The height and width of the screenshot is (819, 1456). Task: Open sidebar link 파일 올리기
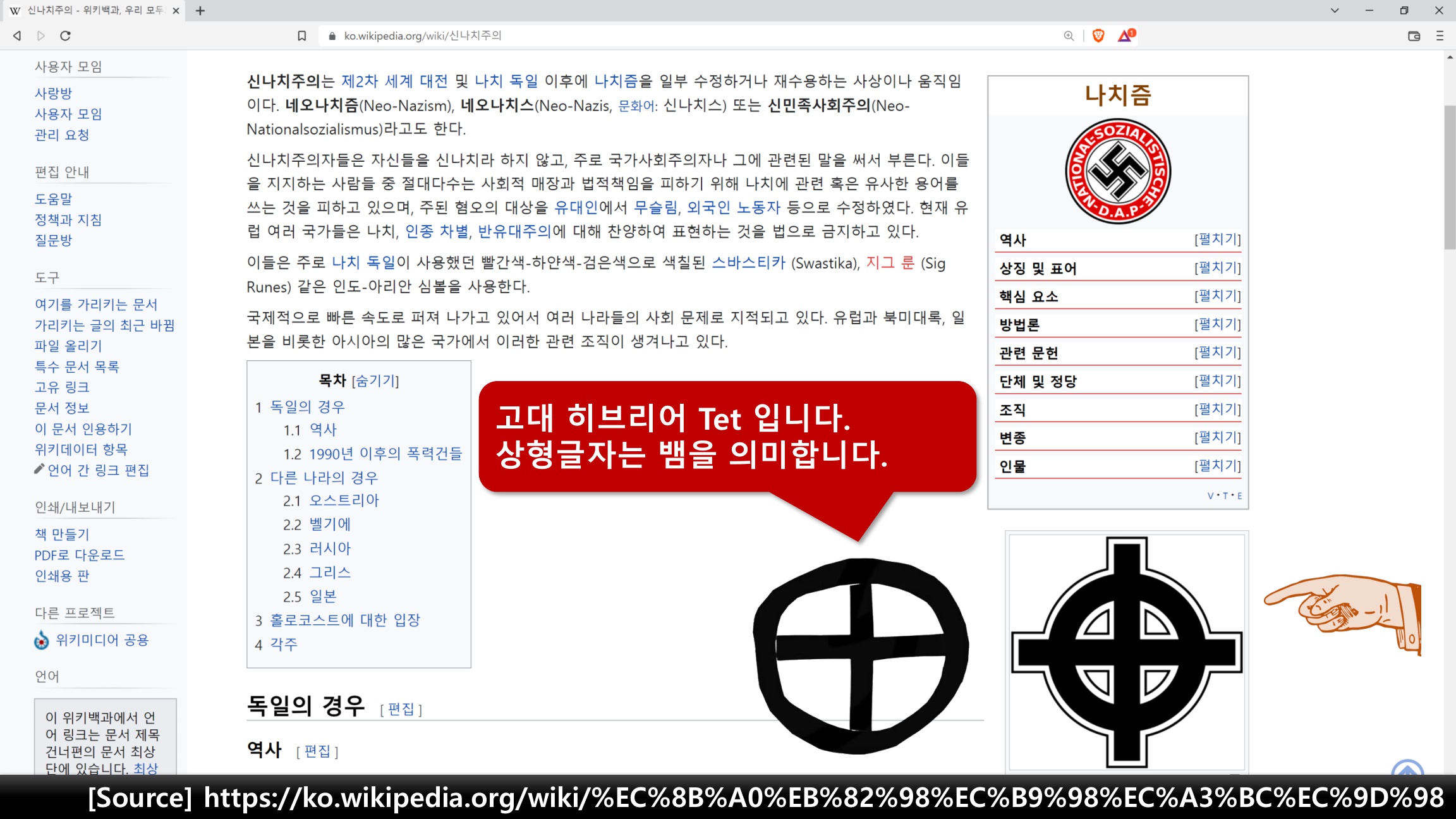[68, 346]
